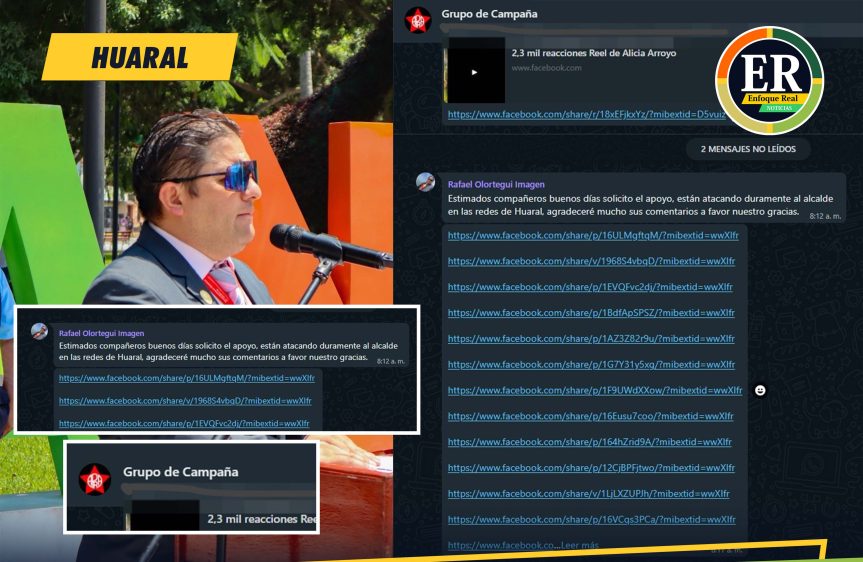The image size is (863, 562).
Task: Click the small profile avatar in the white-bordered inset message
Action: tap(39, 331)
